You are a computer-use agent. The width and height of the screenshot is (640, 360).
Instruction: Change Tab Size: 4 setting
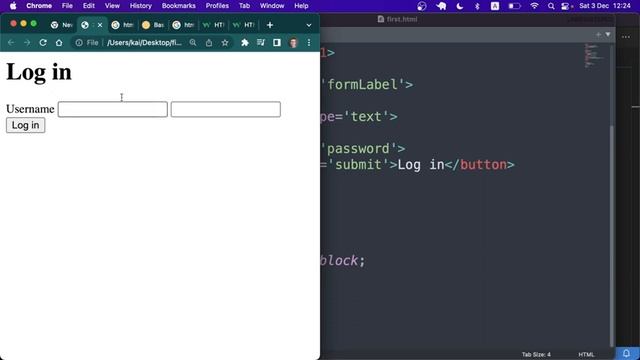tap(536, 354)
